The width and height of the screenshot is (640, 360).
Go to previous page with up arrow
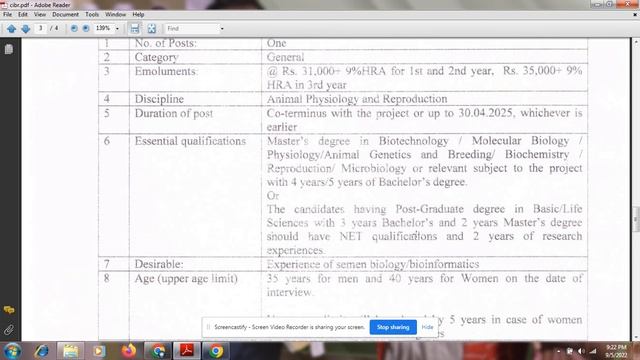click(x=11, y=29)
